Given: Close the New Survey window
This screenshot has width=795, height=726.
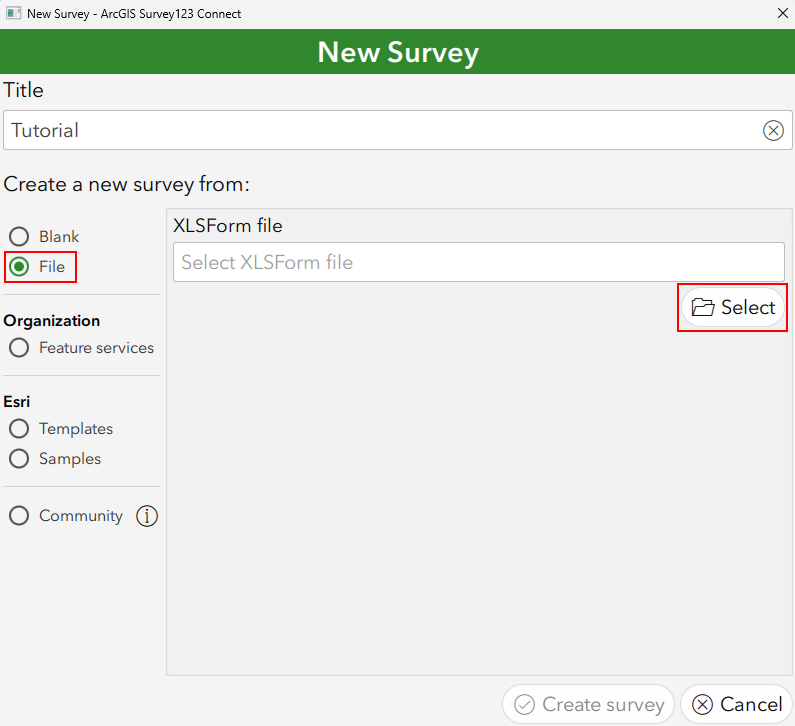Looking at the screenshot, I should tap(781, 14).
